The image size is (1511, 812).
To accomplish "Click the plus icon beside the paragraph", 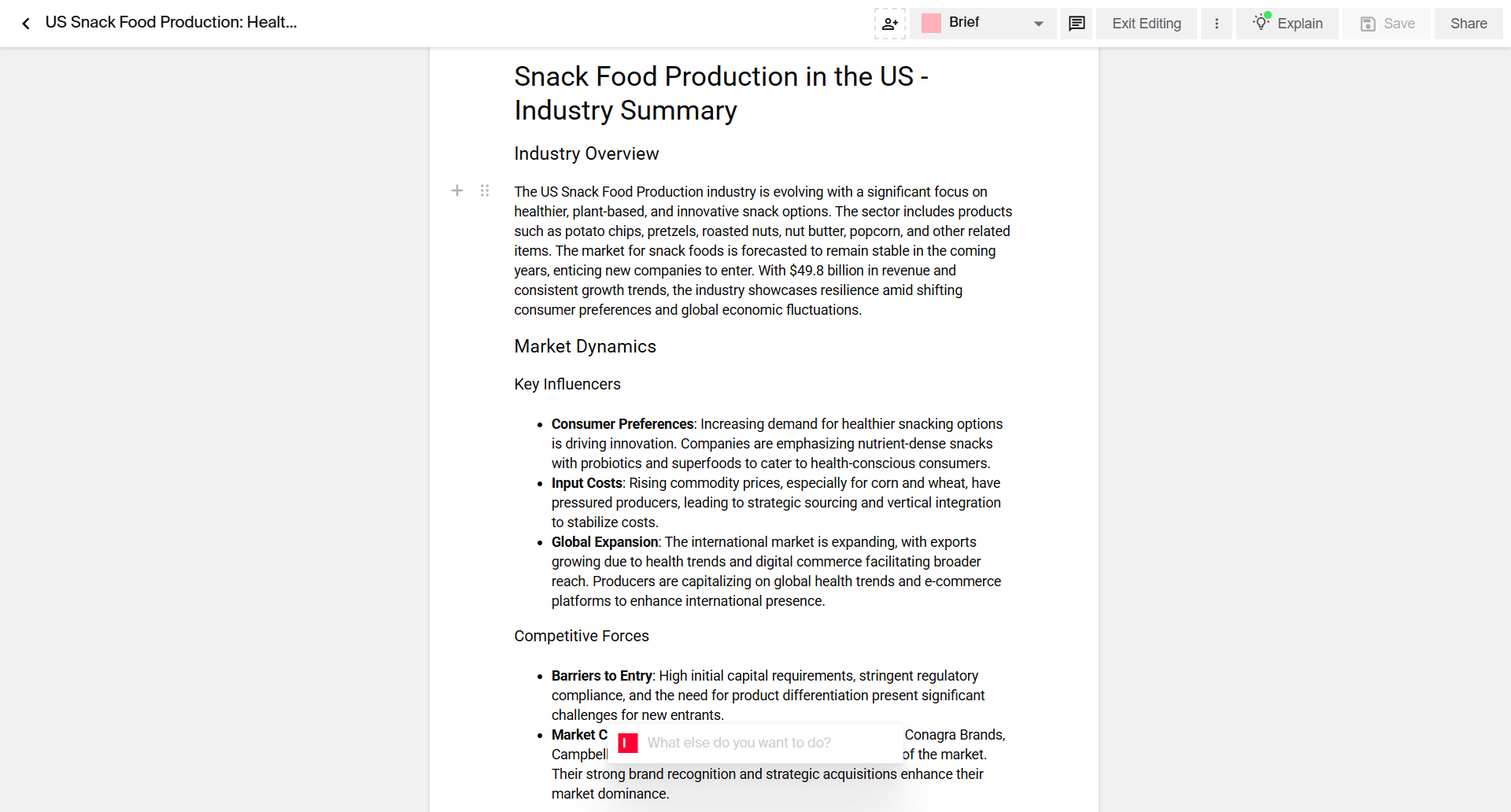I will (457, 190).
